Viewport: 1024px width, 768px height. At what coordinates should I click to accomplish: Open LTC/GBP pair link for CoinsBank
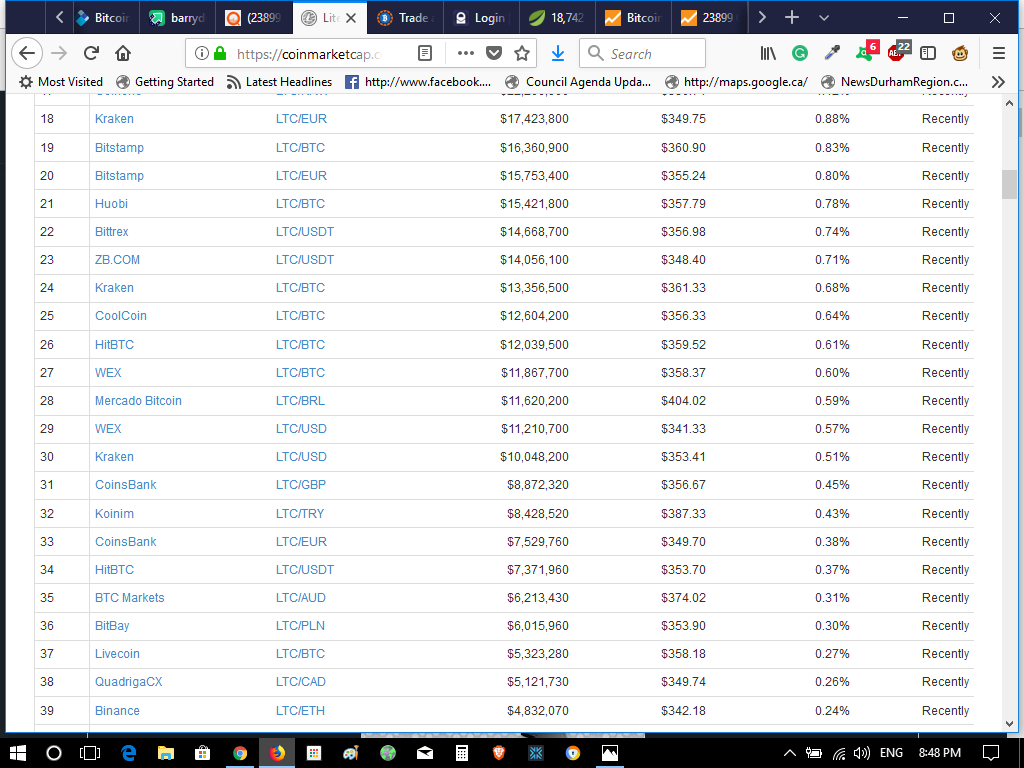(300, 485)
